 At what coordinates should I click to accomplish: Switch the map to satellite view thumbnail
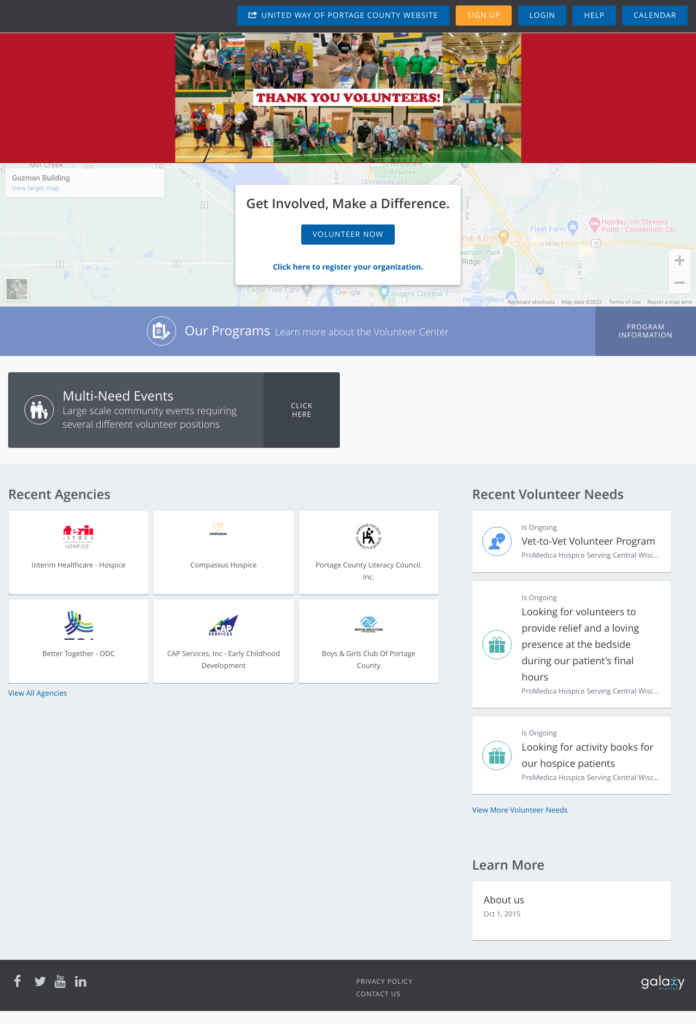(17, 289)
